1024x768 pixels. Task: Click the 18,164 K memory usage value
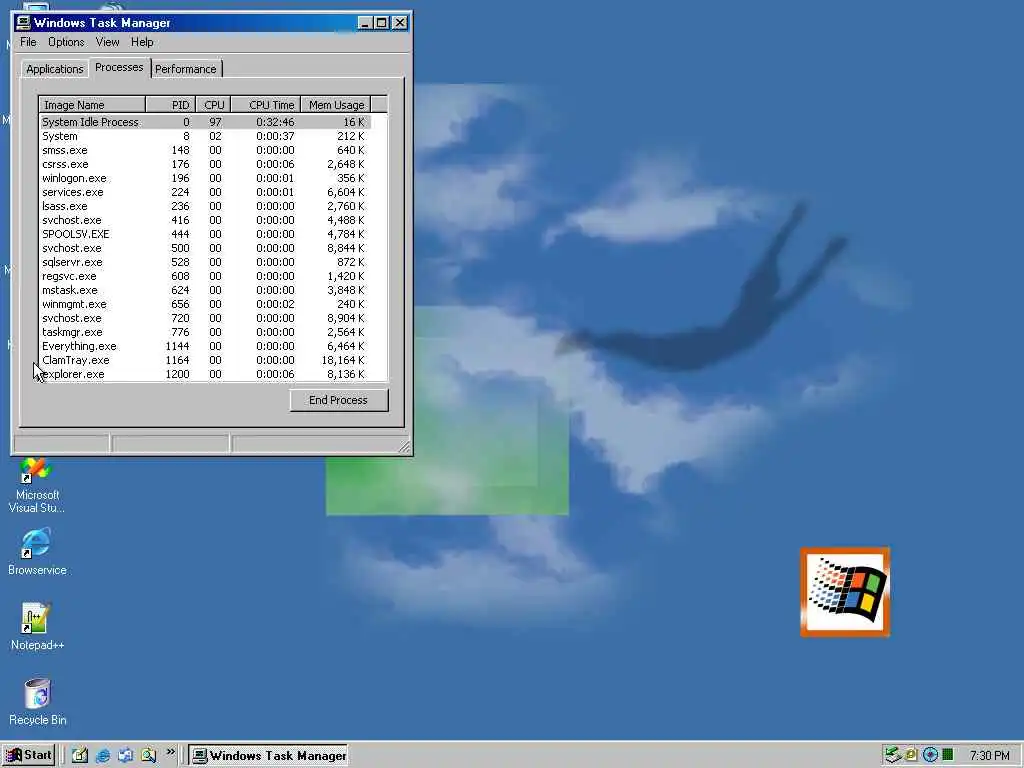click(343, 360)
